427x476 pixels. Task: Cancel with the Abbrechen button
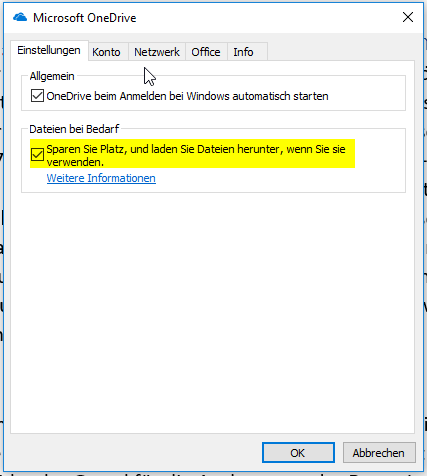coord(379,453)
